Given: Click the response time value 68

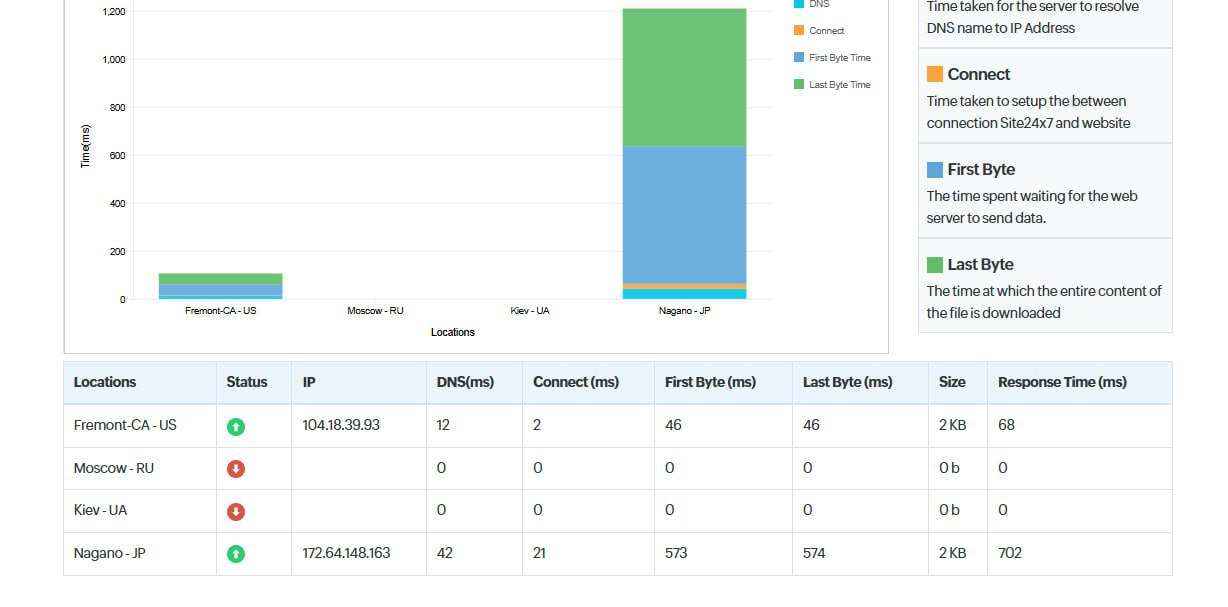Looking at the screenshot, I should (1006, 425).
